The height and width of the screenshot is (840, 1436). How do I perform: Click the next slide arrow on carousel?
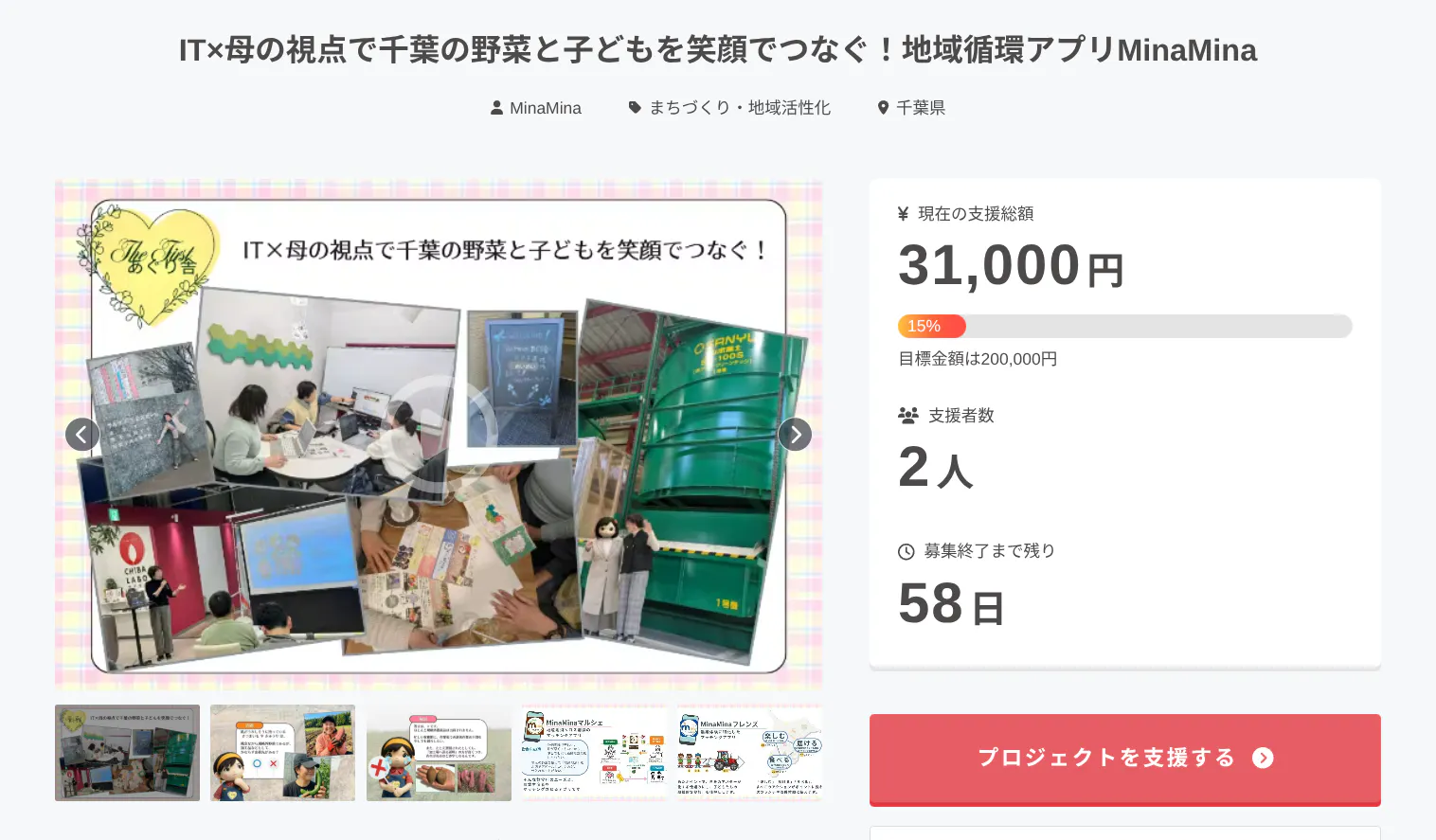(x=795, y=435)
